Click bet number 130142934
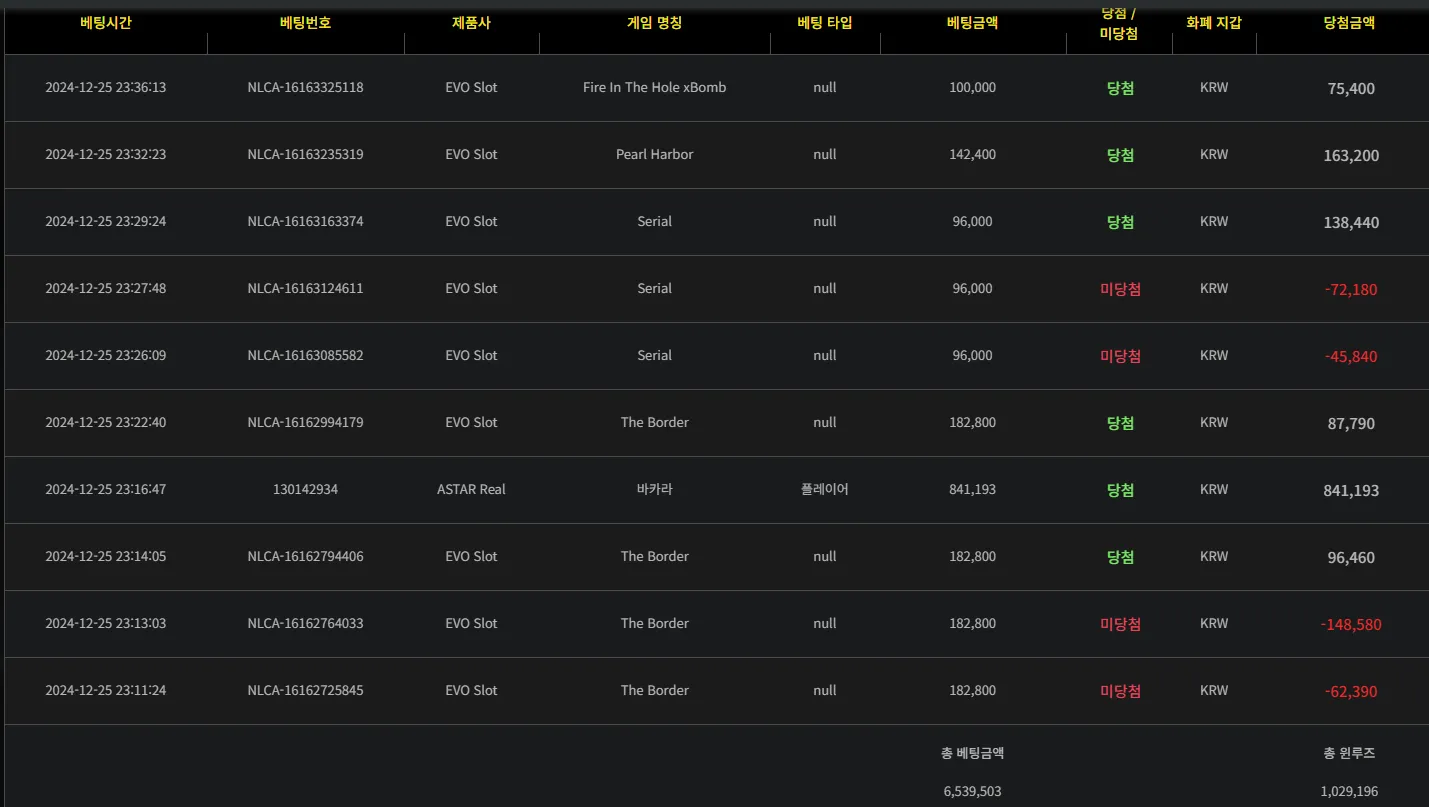Screen dimensions: 1429x807 coord(305,489)
